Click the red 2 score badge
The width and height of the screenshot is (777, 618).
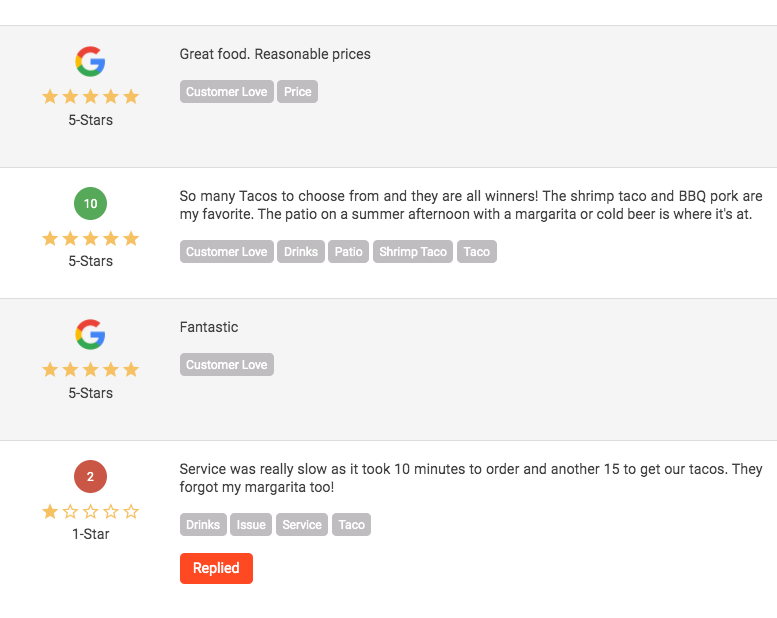tap(90, 476)
